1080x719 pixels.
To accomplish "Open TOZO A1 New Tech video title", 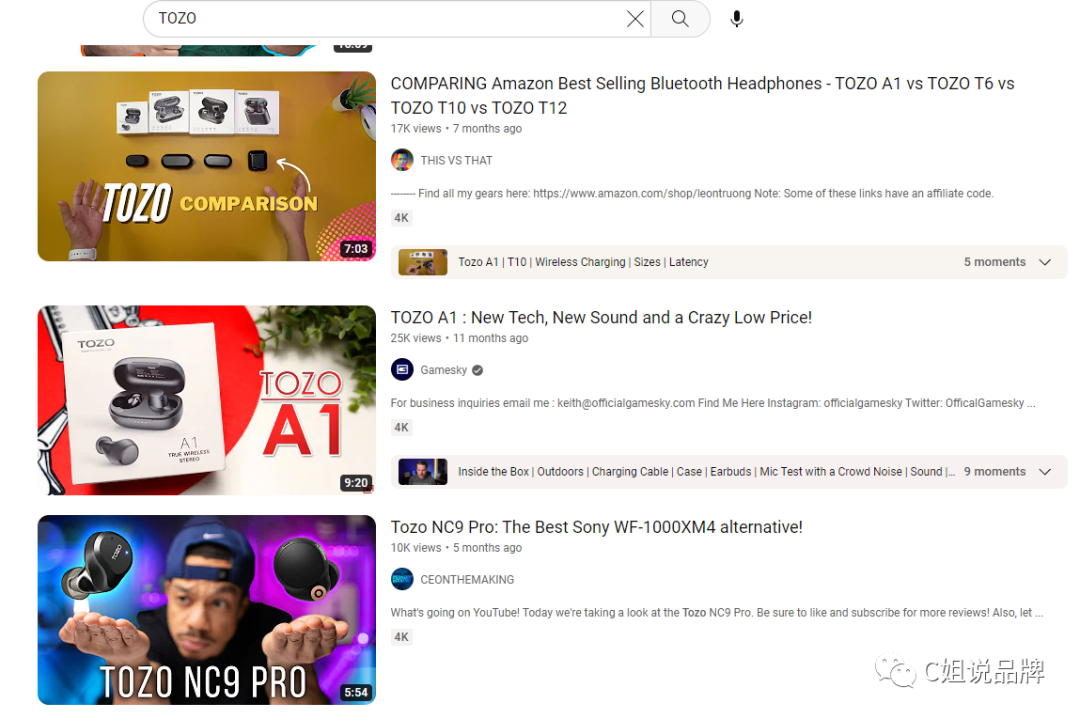I will pyautogui.click(x=601, y=317).
